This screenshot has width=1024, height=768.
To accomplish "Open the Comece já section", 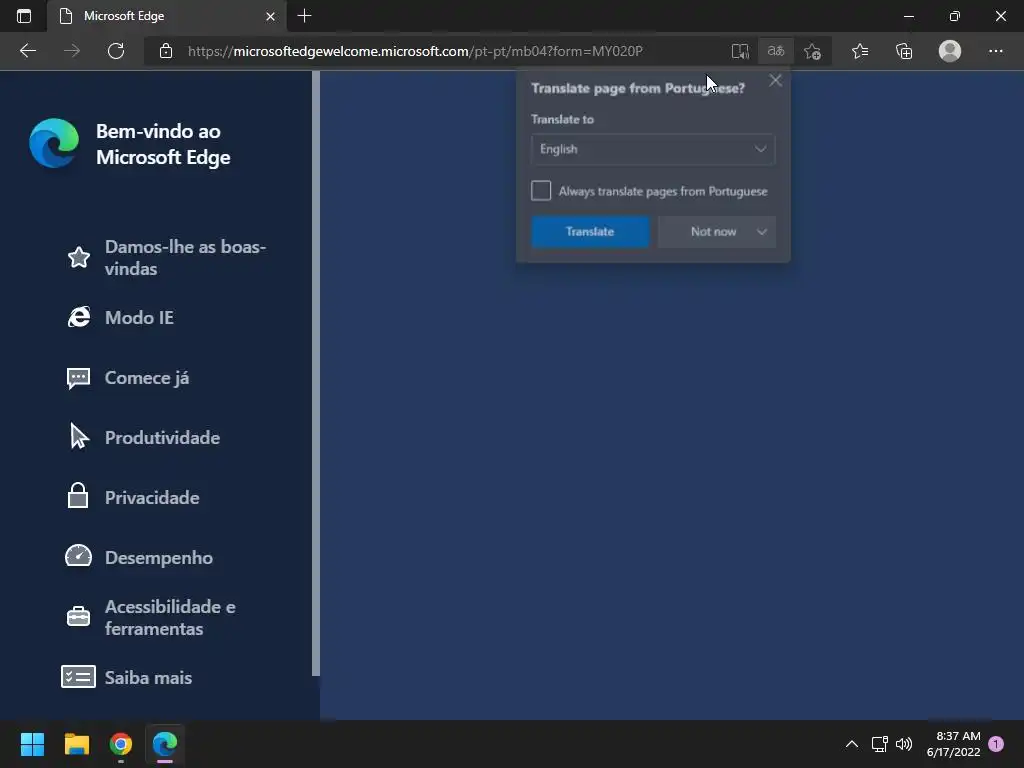I will point(147,377).
